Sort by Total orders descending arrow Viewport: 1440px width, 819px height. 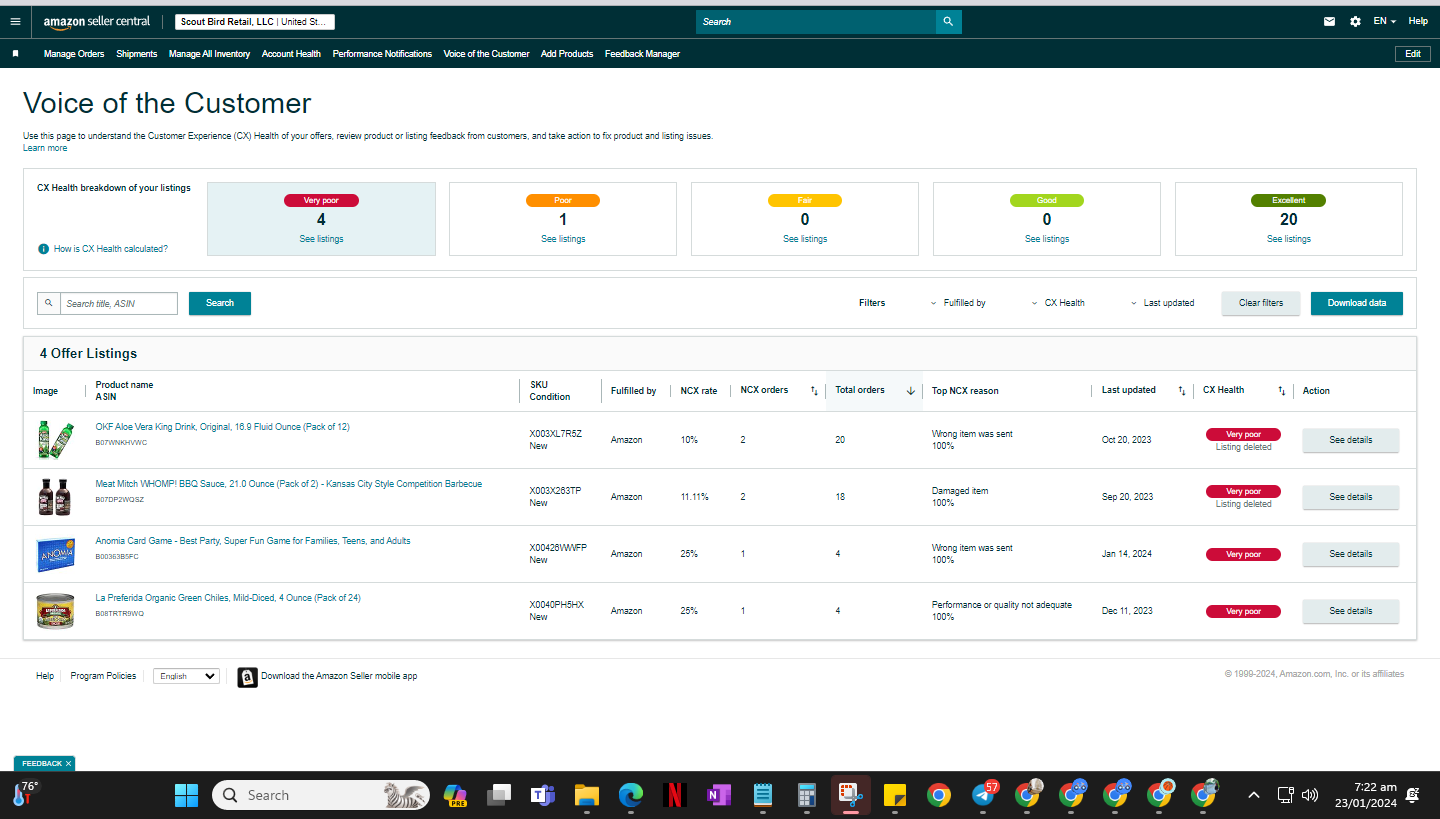coord(910,391)
